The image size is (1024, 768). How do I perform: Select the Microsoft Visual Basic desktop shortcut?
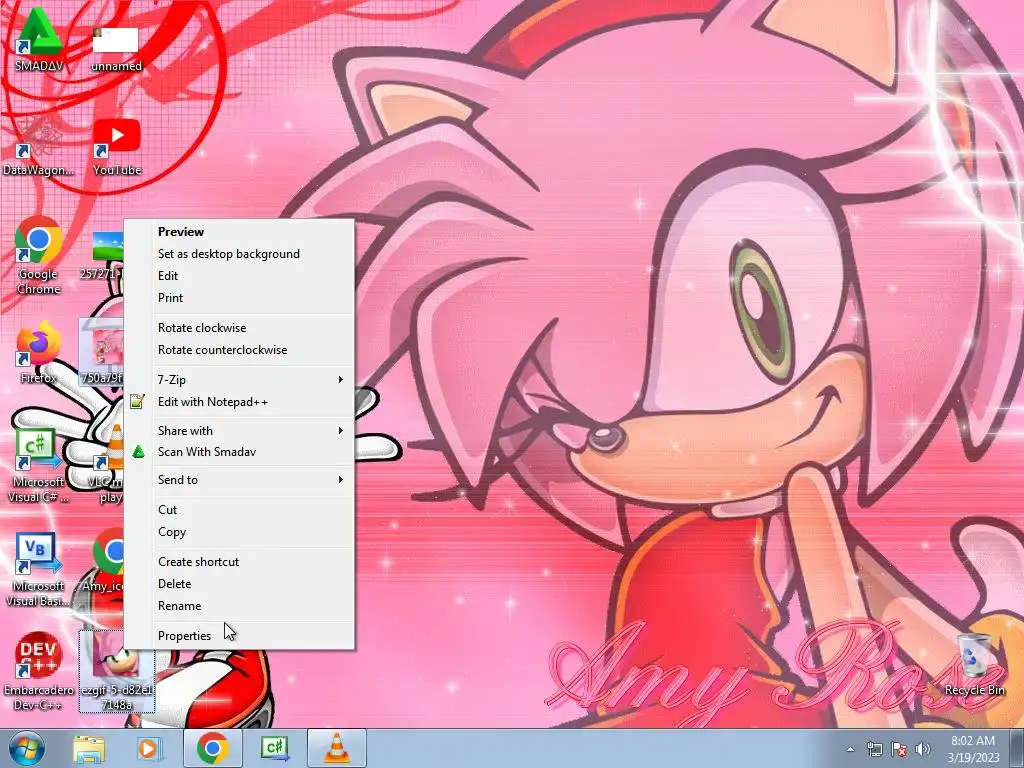pos(39,568)
